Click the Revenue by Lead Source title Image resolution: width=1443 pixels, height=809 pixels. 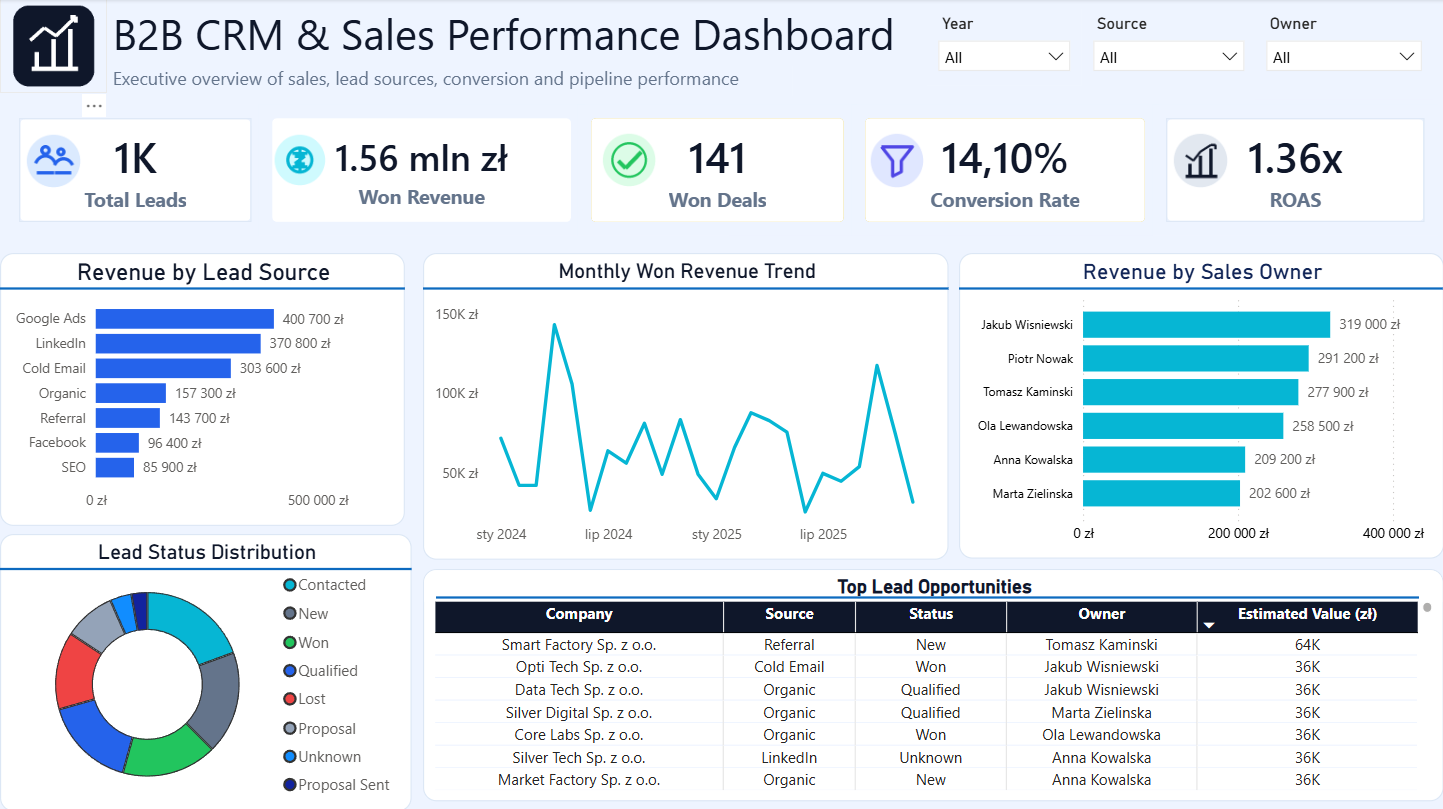(x=203, y=272)
